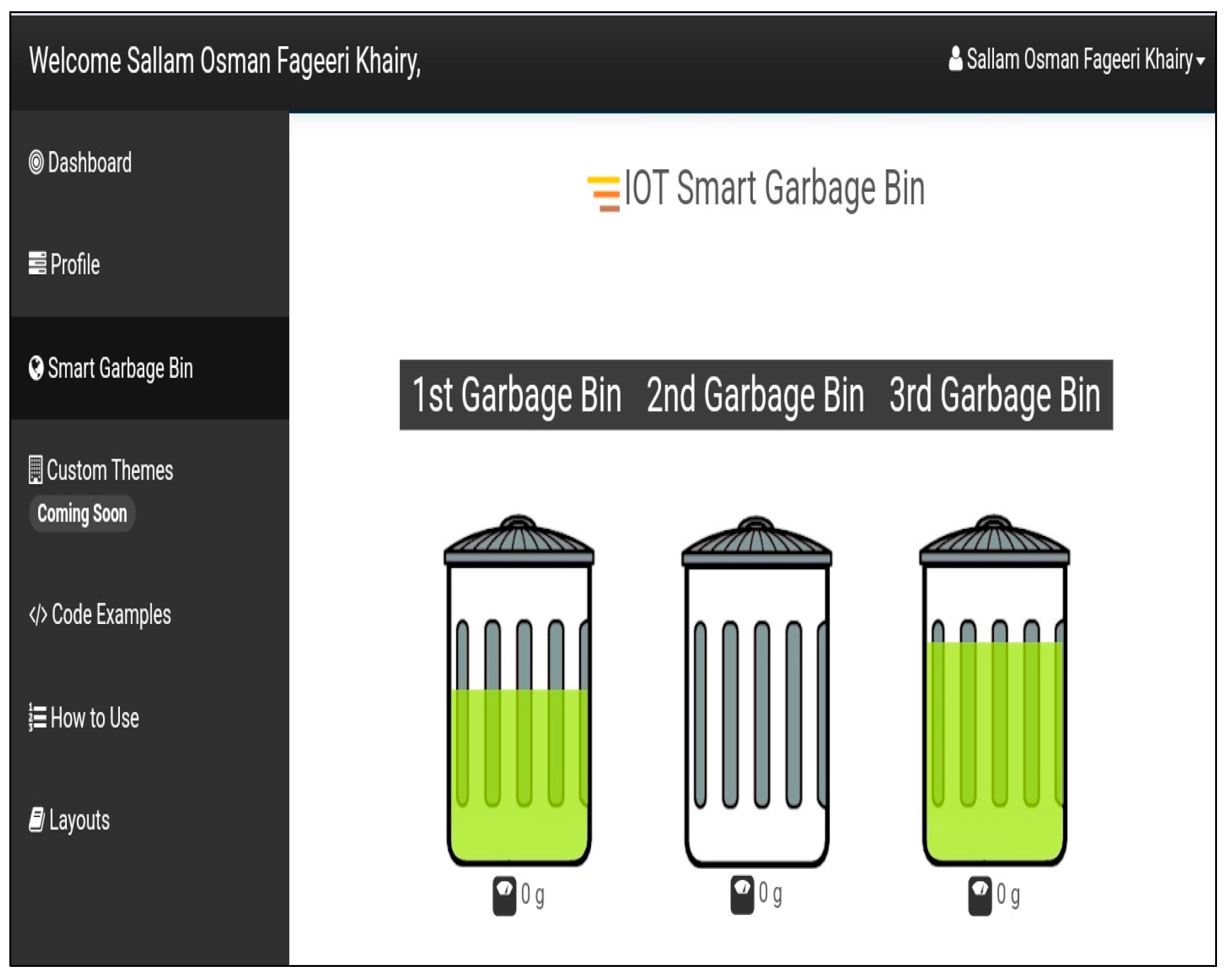Open the Dashboard menu item
1227x980 pixels.
pyautogui.click(x=89, y=162)
